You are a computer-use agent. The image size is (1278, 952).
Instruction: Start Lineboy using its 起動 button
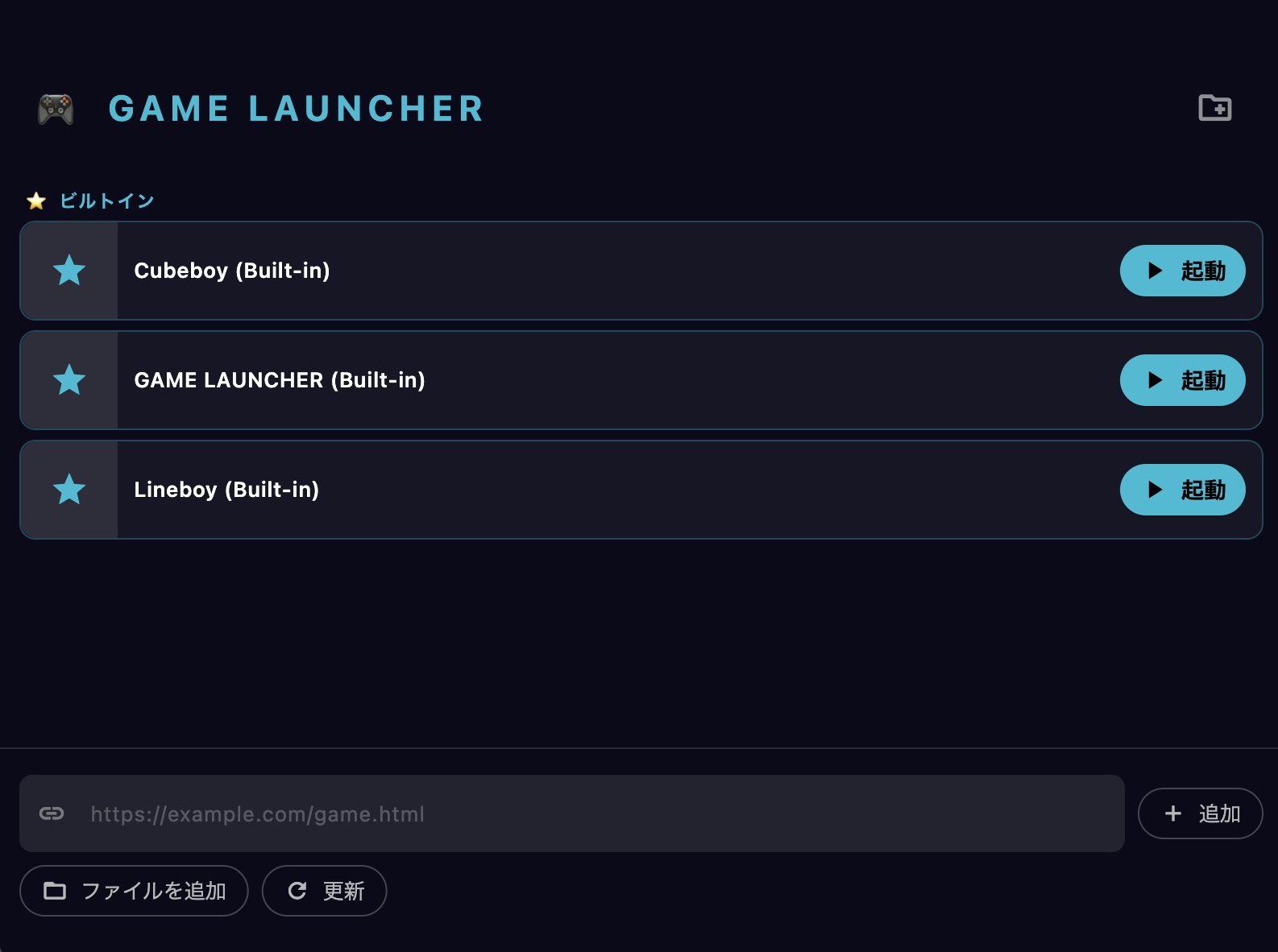click(1182, 490)
